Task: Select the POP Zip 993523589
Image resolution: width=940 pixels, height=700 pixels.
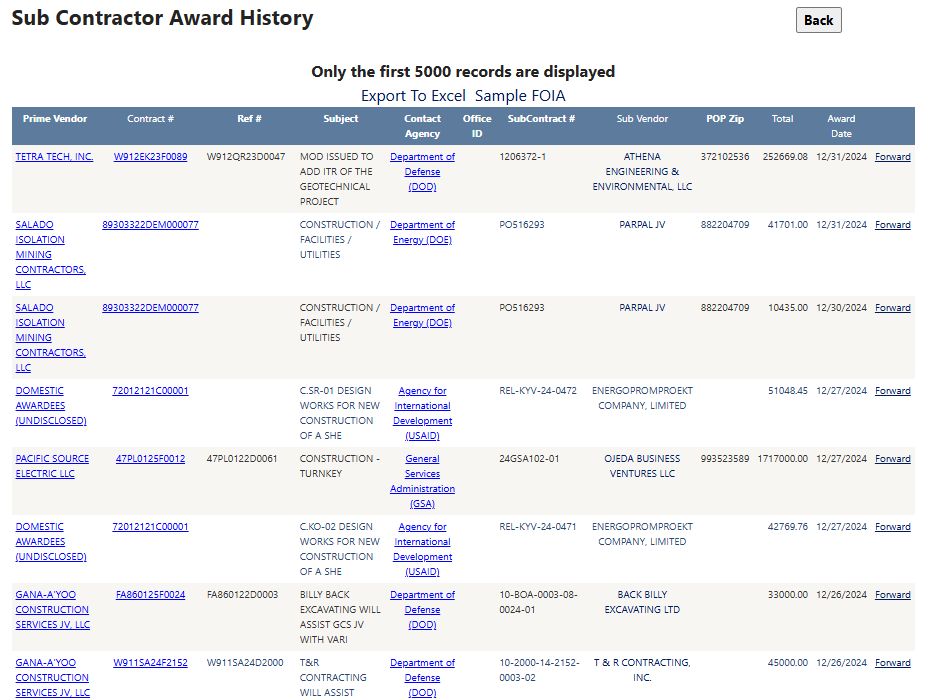Action: pyautogui.click(x=725, y=458)
